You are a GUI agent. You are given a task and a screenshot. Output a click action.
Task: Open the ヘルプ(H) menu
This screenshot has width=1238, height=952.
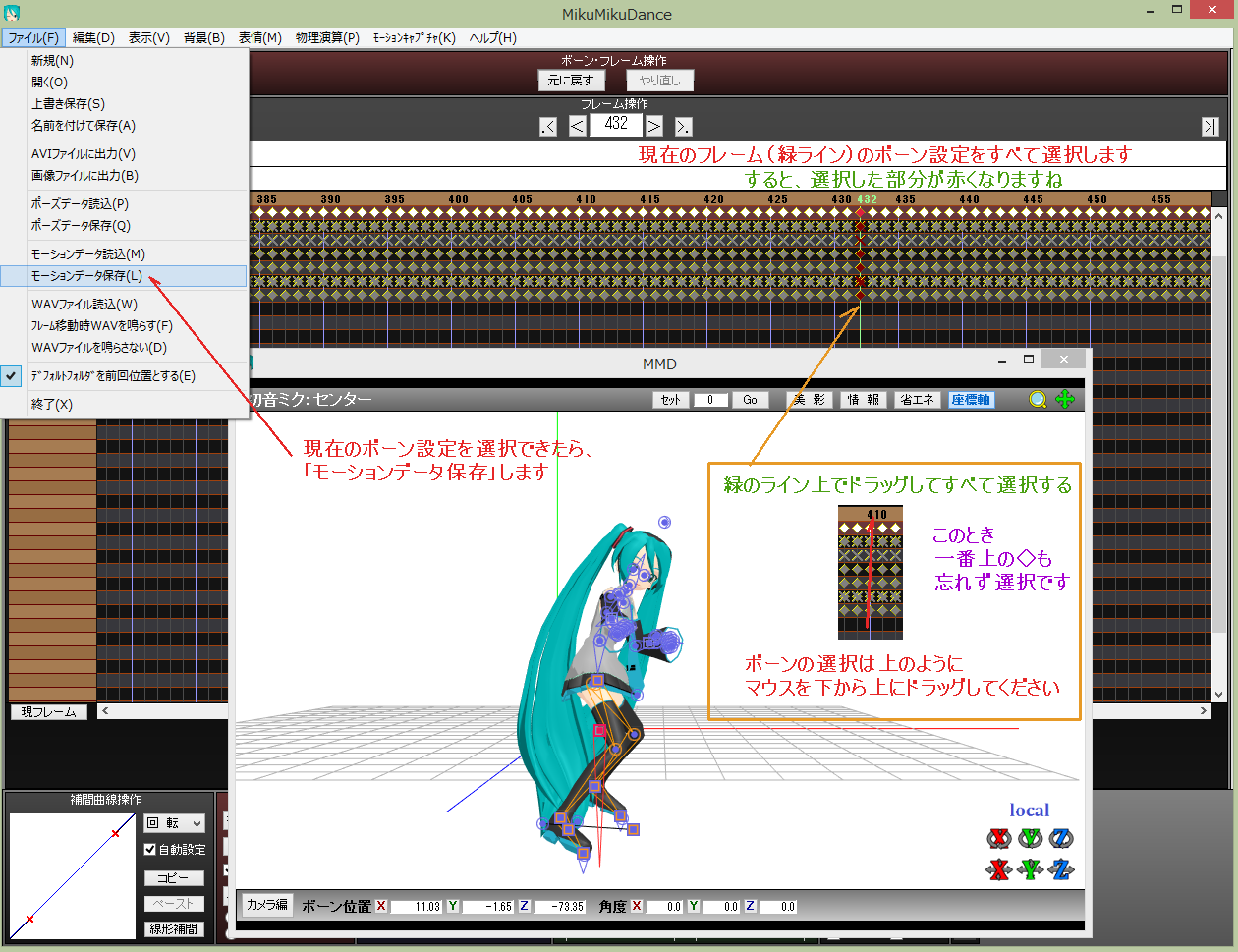[492, 37]
